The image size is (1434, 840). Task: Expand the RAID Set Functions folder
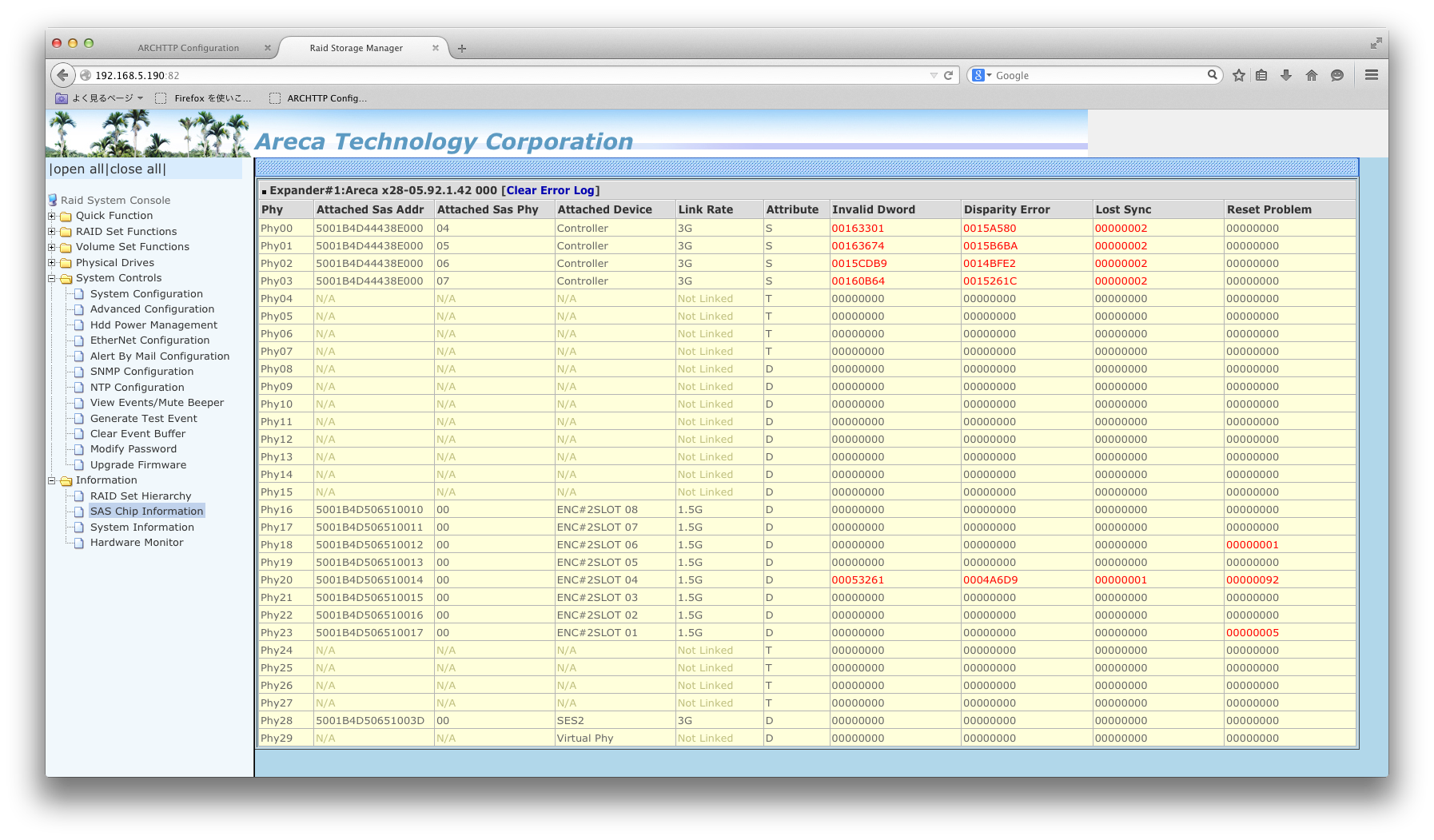52,232
